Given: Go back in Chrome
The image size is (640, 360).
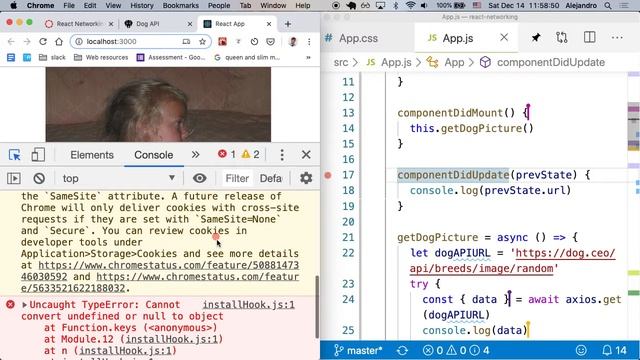Looking at the screenshot, I should tap(11, 41).
